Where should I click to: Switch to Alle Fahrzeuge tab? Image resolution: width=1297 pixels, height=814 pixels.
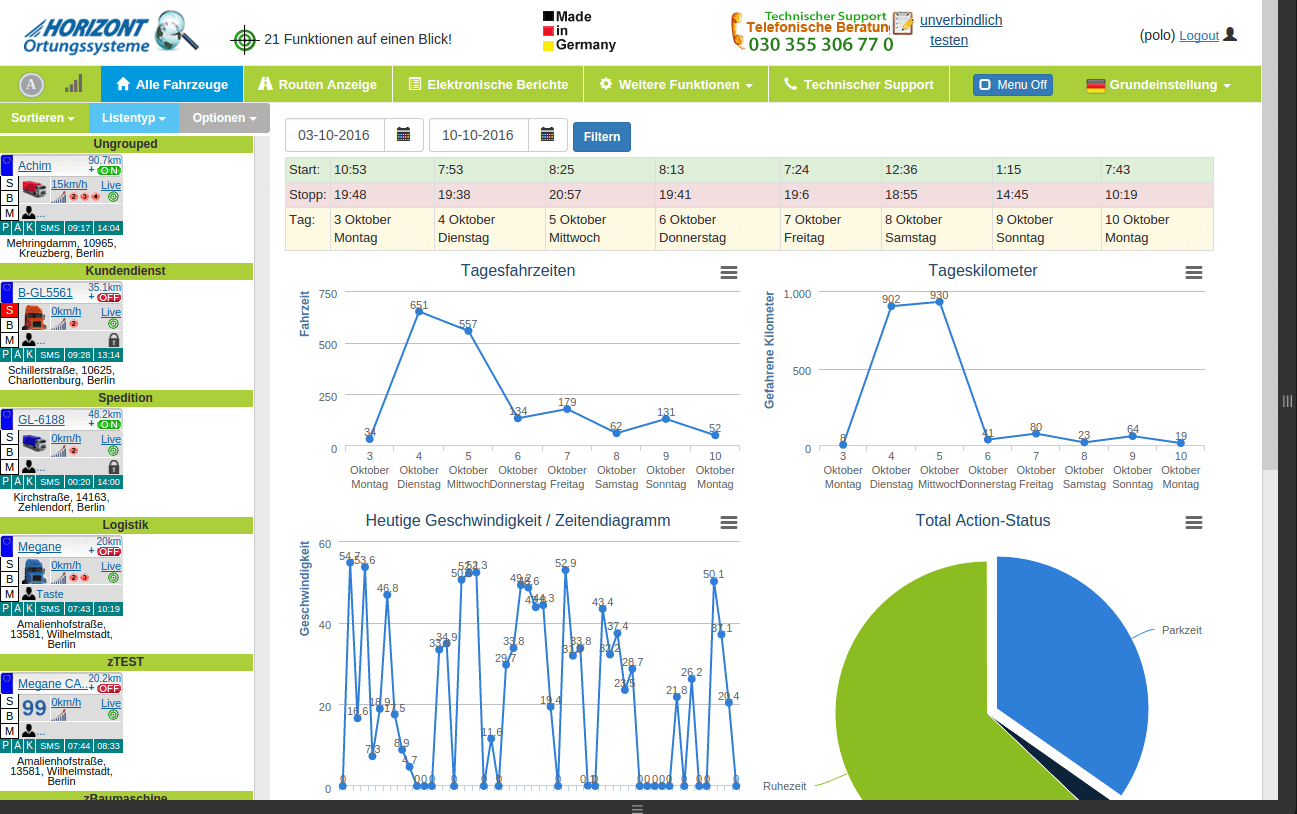(x=172, y=85)
